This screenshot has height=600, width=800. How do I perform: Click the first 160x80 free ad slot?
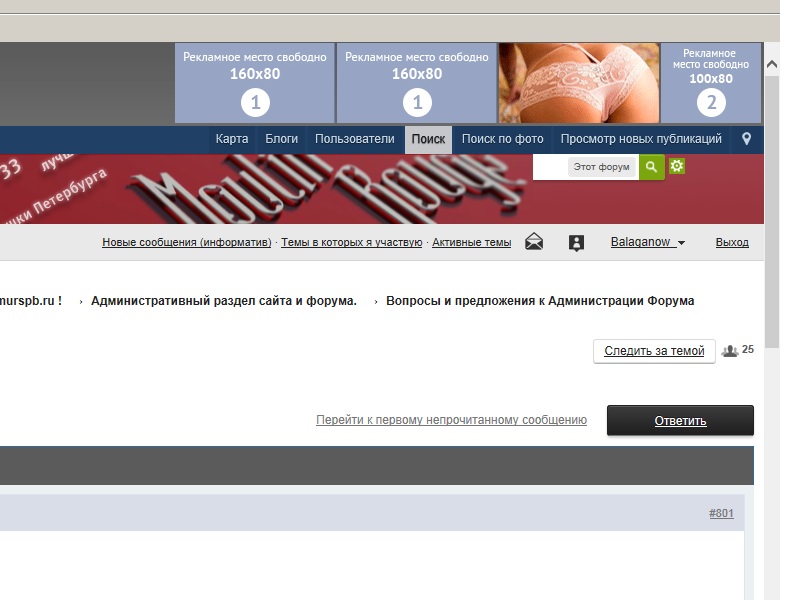pyautogui.click(x=255, y=83)
